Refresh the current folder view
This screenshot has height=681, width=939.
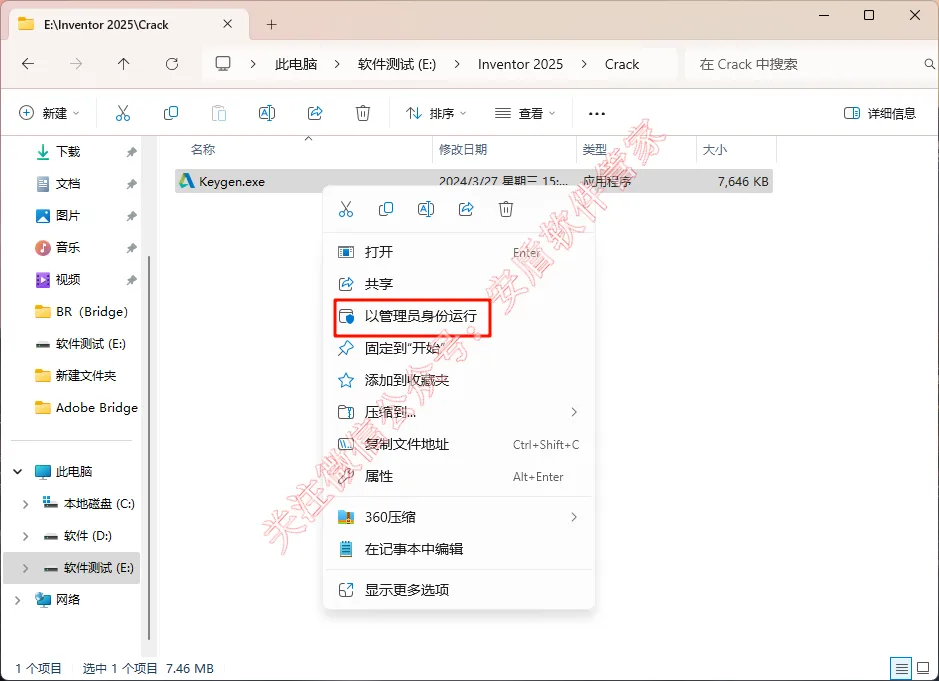[x=172, y=63]
